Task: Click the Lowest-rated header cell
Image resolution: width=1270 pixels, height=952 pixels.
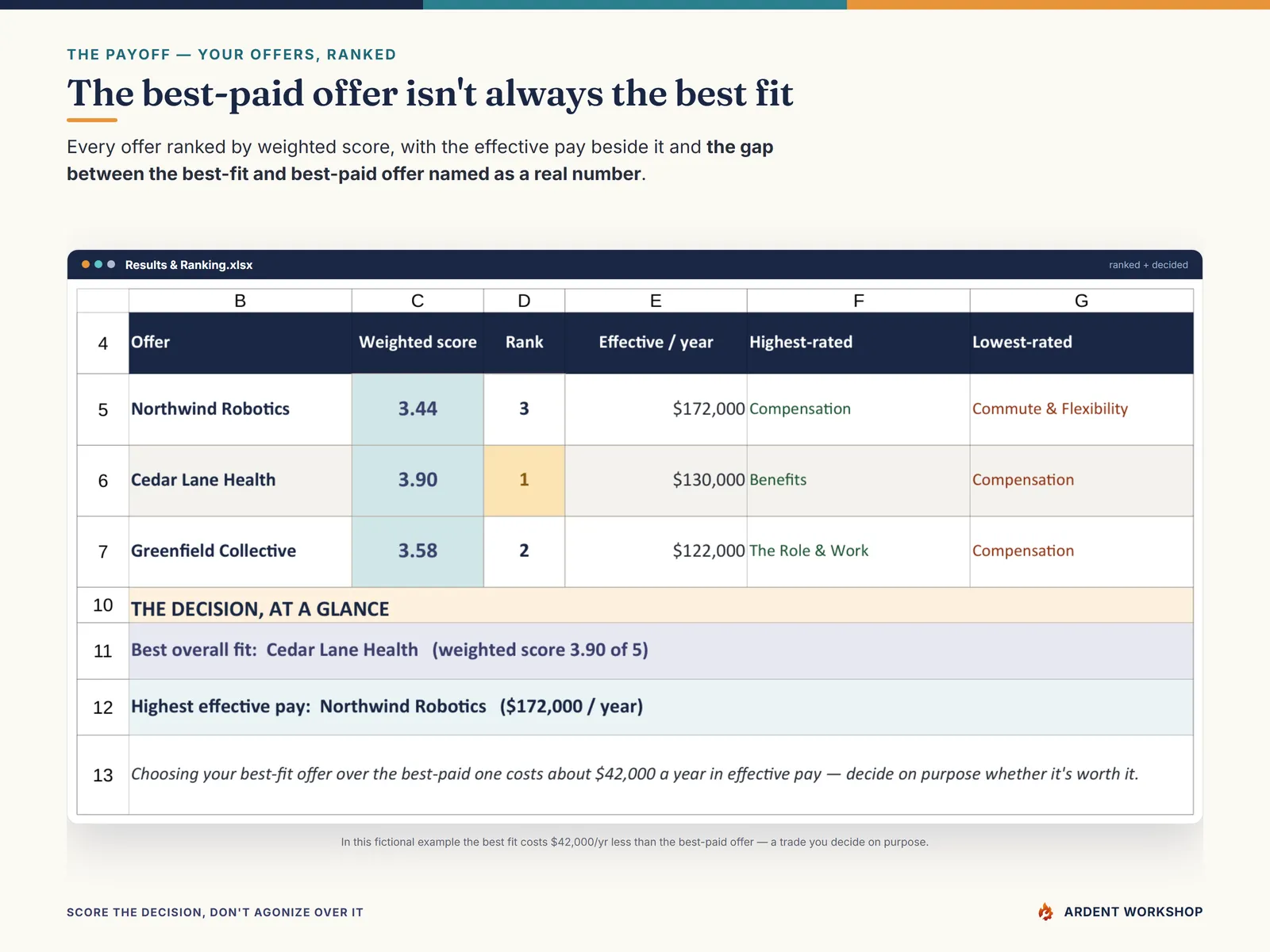Action: (x=1081, y=343)
